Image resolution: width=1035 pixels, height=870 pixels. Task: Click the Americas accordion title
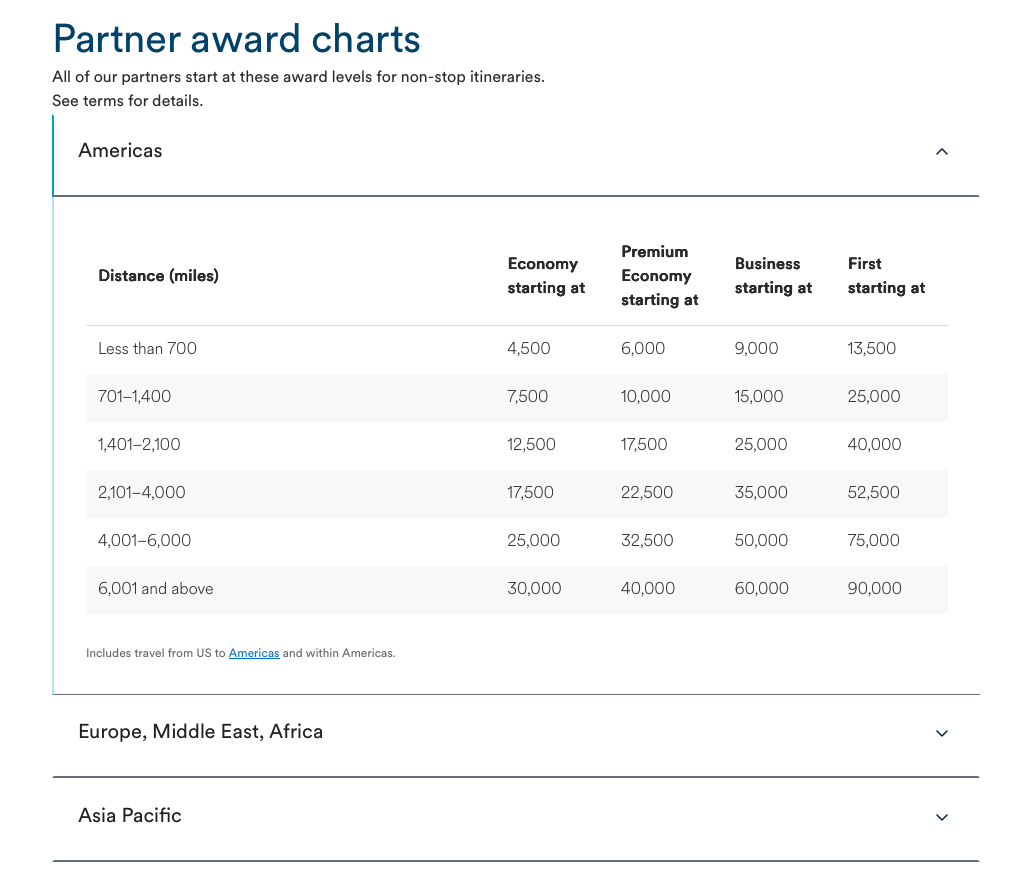coord(120,151)
